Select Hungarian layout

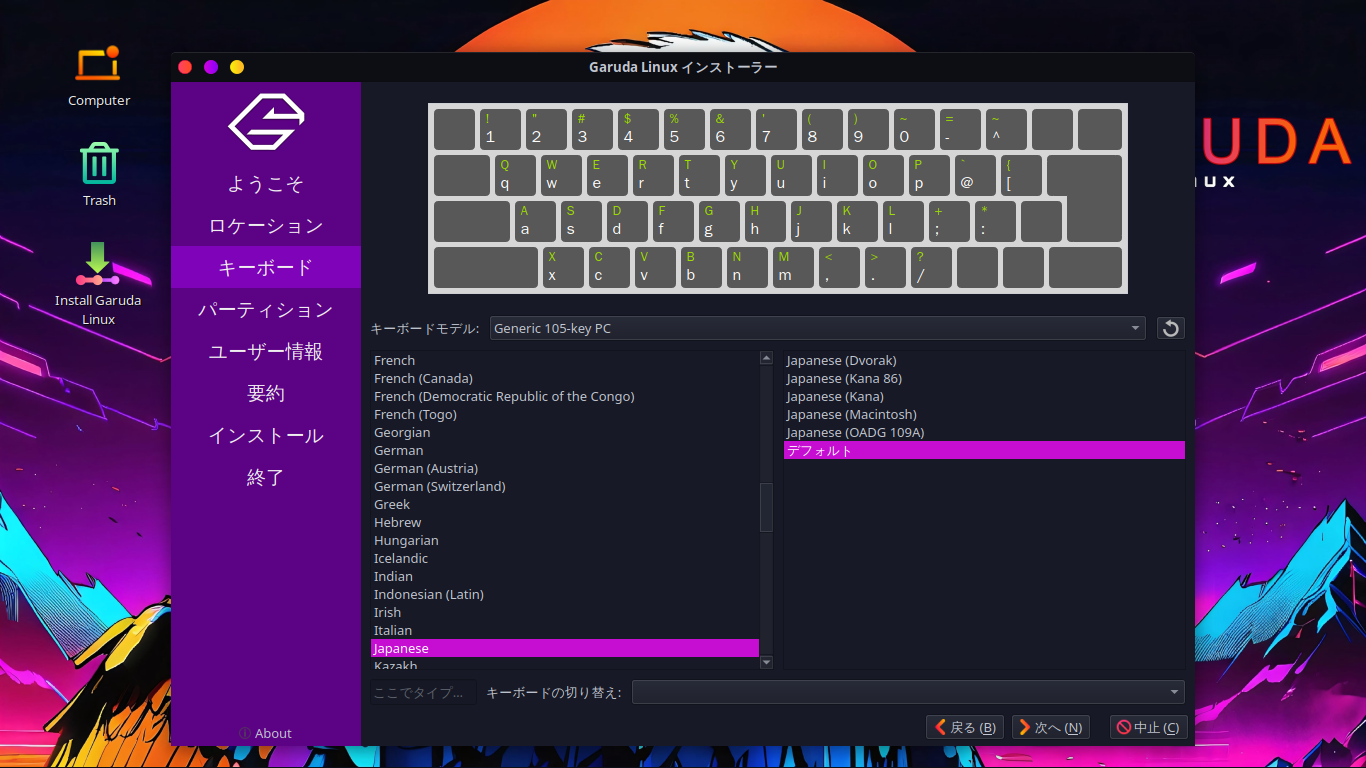point(565,540)
